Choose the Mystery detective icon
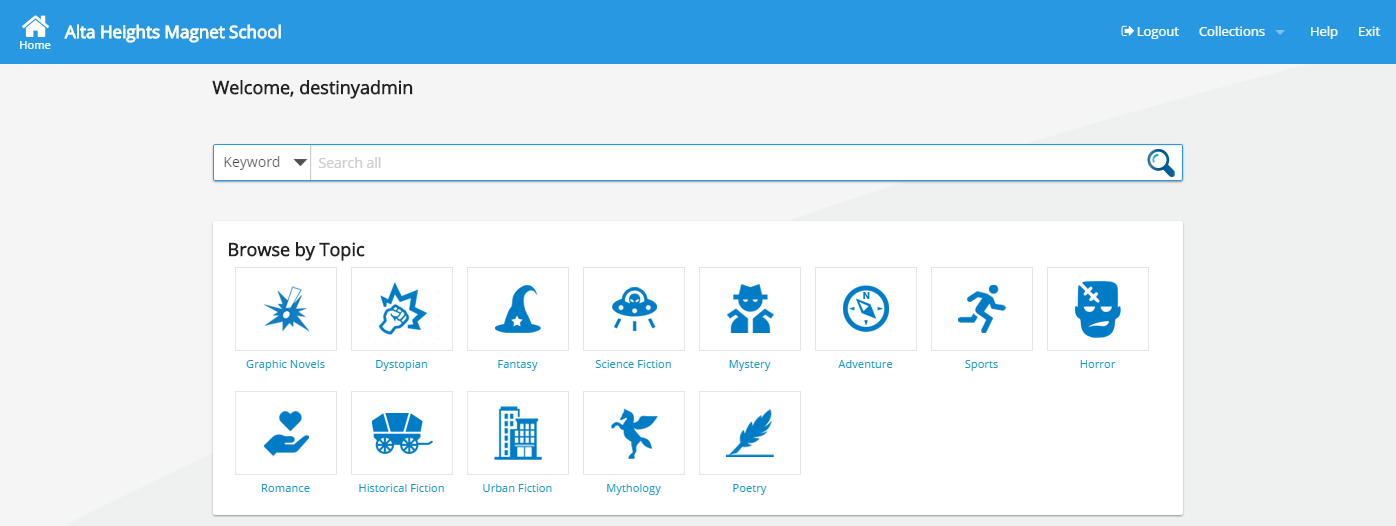The image size is (1396, 526). [750, 309]
